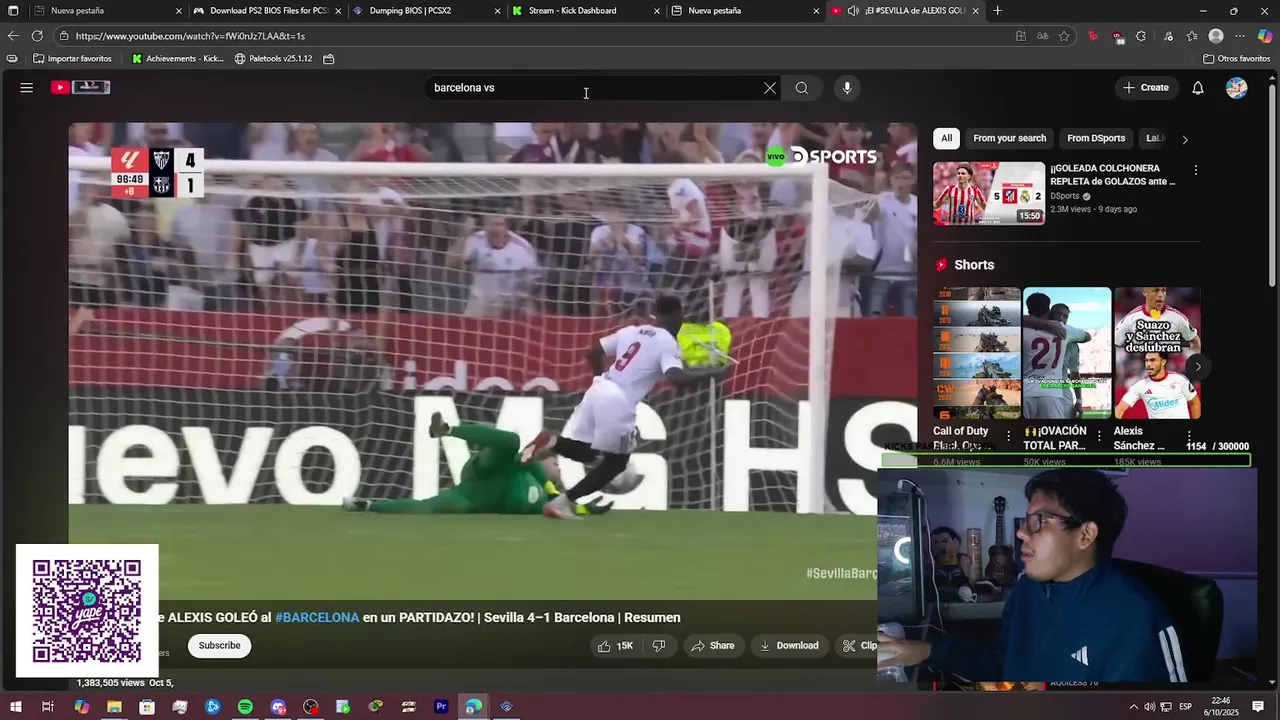Open the OVACIÓN TOTAL short
Screen dimensions: 1280x720
tap(1067, 353)
